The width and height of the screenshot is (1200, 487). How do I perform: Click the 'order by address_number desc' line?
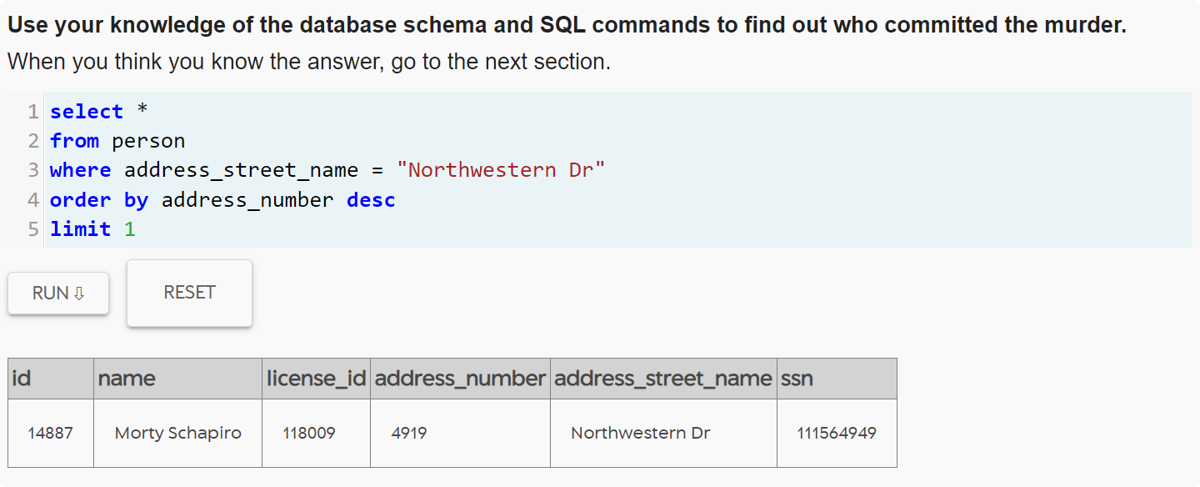[620, 199]
